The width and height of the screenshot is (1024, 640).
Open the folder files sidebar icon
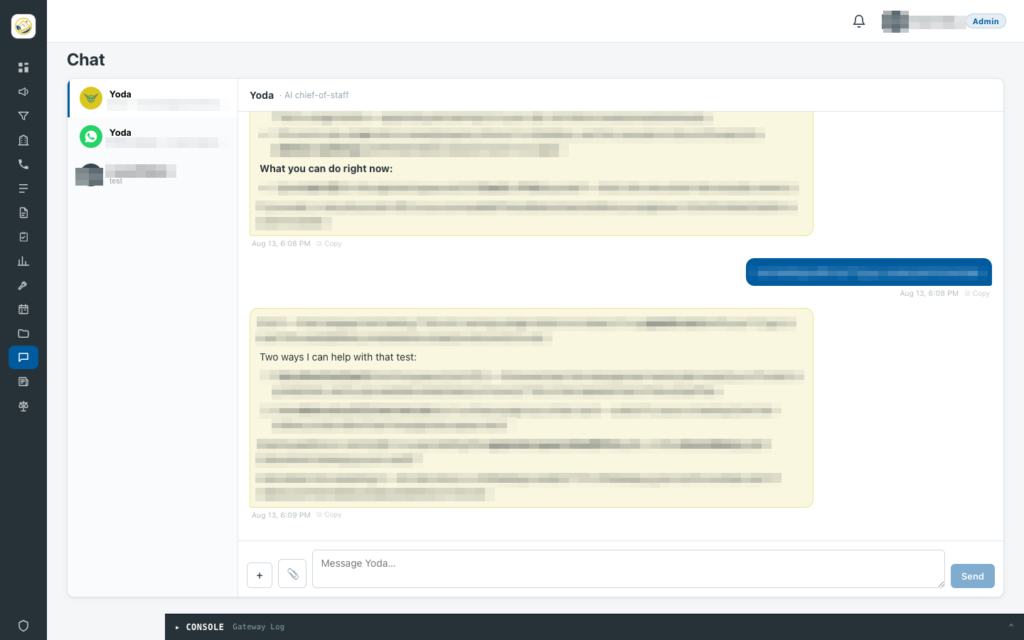(24, 333)
